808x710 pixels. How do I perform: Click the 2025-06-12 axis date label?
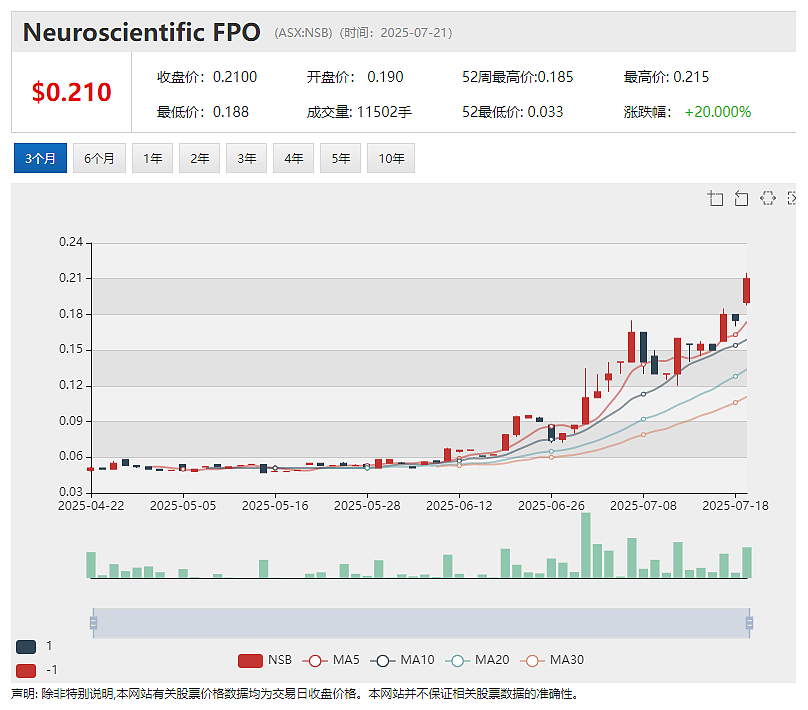pos(459,506)
